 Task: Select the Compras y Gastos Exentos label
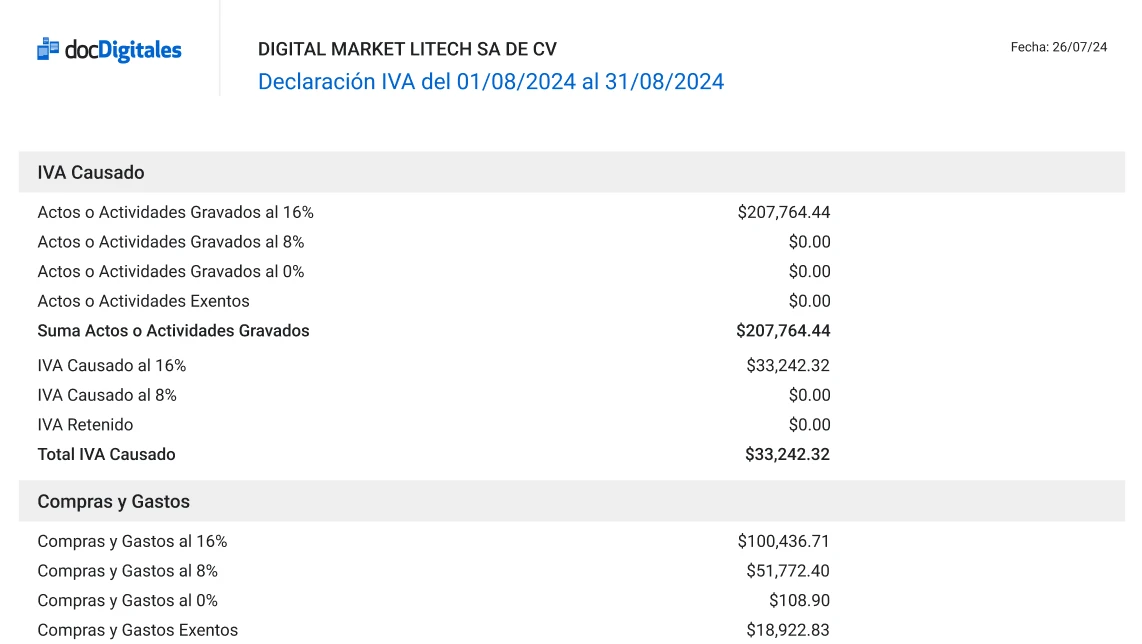[137, 630]
